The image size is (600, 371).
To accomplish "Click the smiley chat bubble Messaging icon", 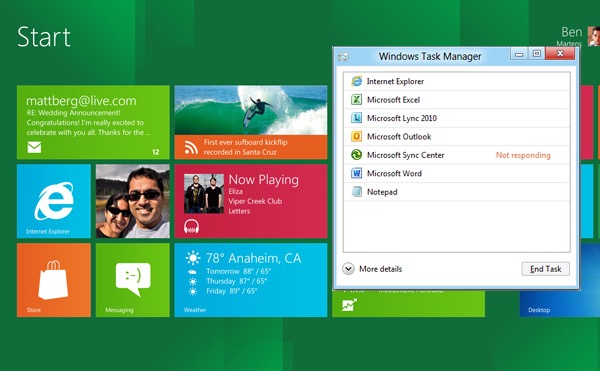I will [133, 279].
